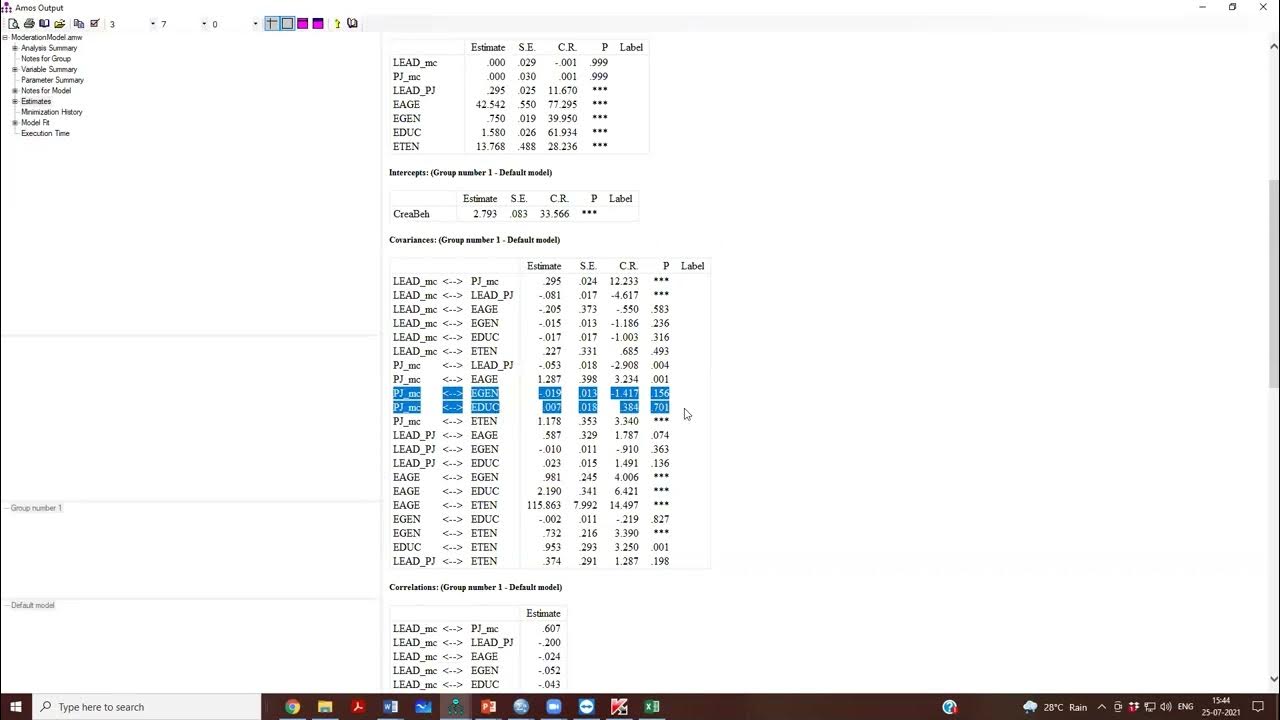The width and height of the screenshot is (1280, 720).
Task: Open PowerPoint from the taskbar
Action: (x=488, y=707)
